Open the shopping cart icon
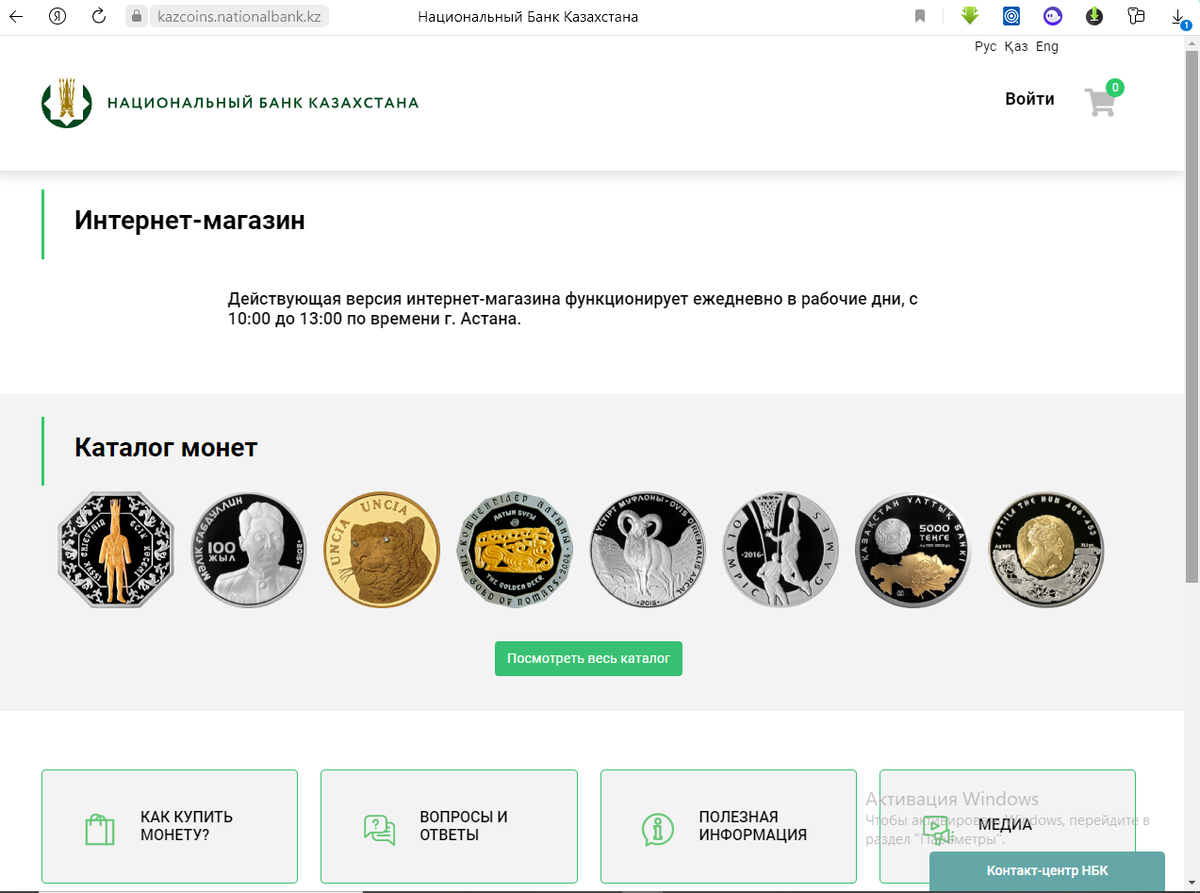This screenshot has width=1200, height=893. pyautogui.click(x=1100, y=103)
